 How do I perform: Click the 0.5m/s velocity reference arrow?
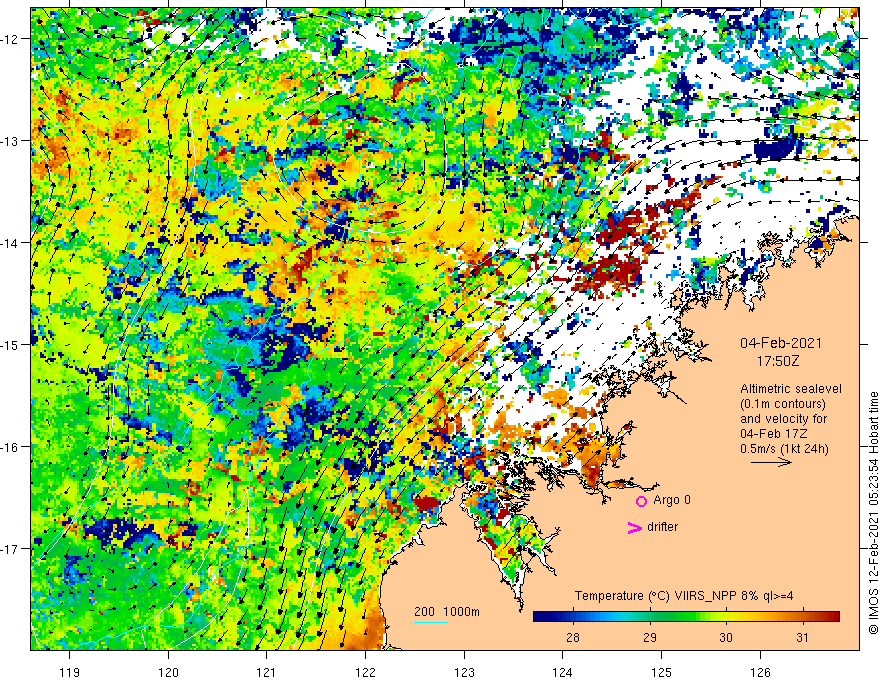tap(771, 462)
